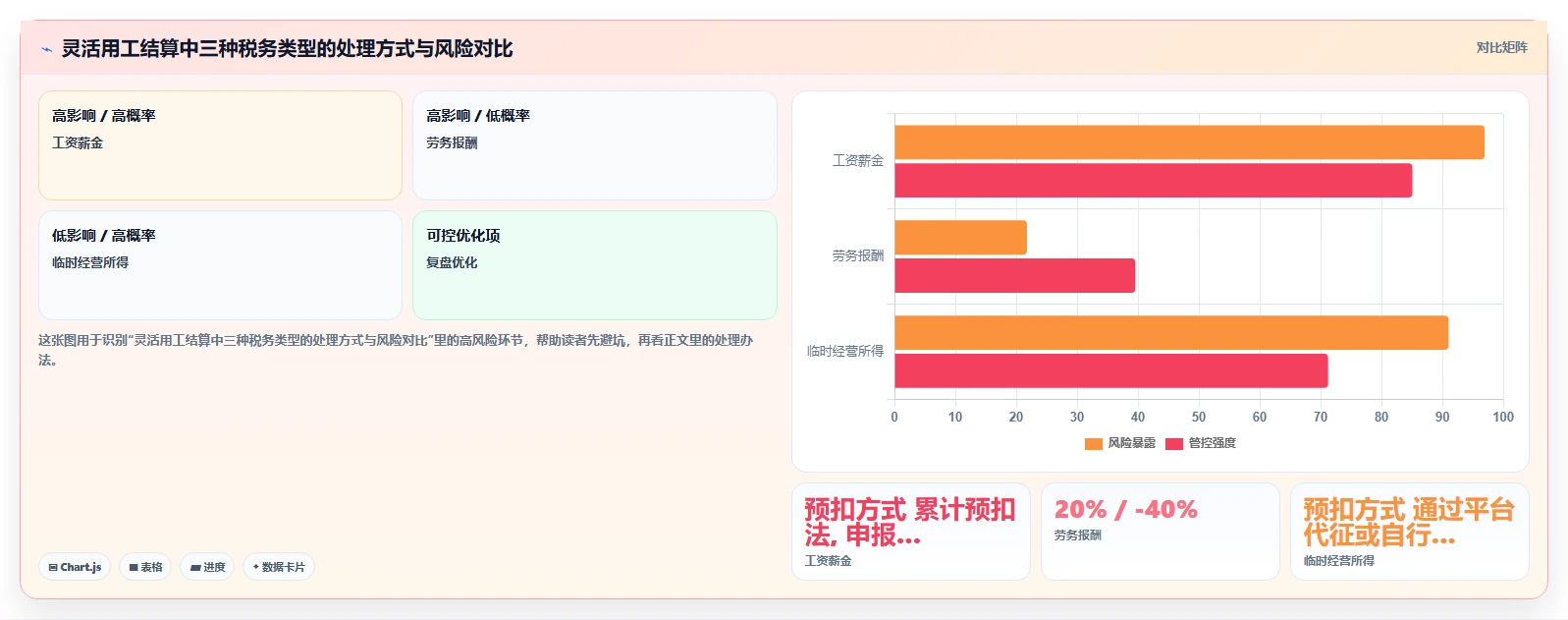Select the 高影响 / 低概率 劳务报酬 card
This screenshot has height=620, width=1568.
click(594, 145)
